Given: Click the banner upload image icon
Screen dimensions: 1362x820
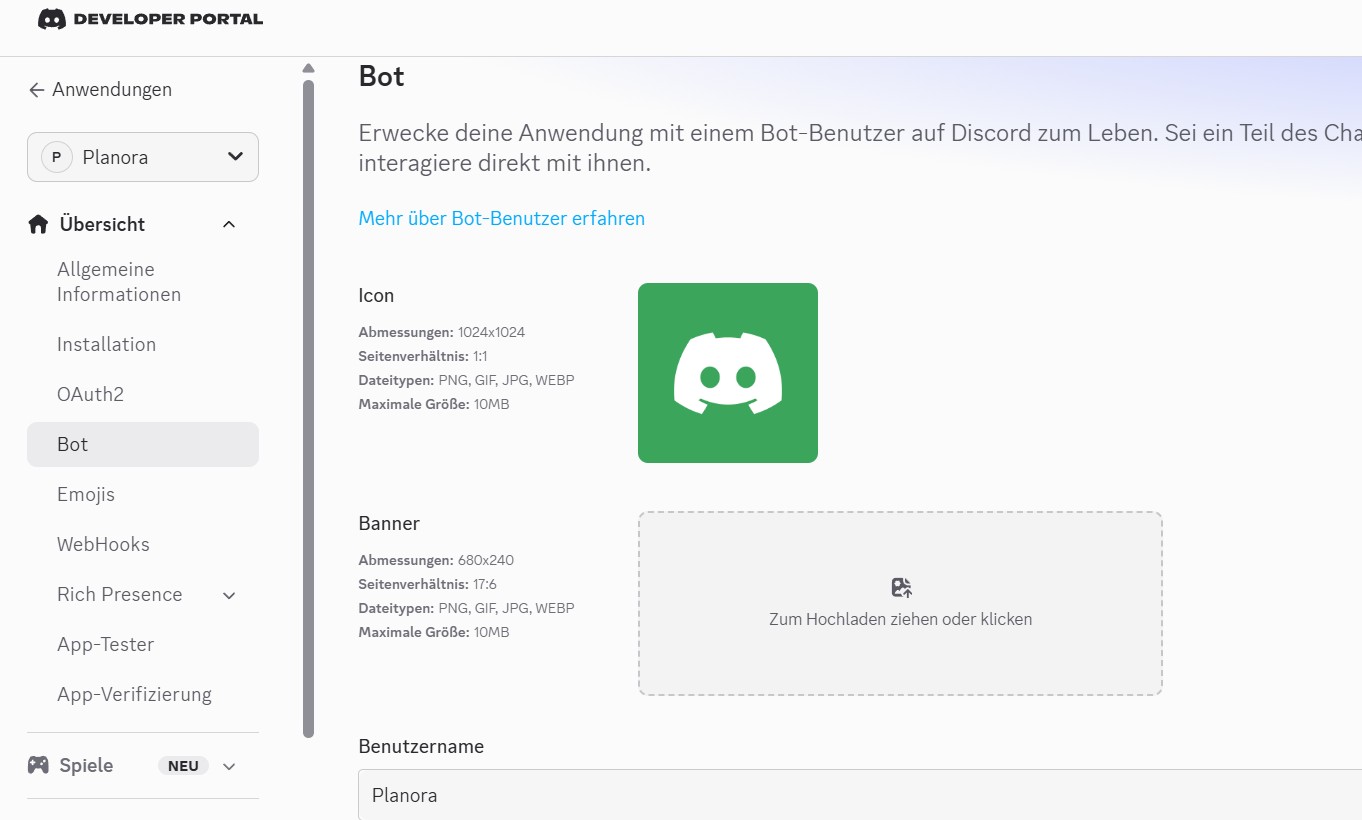Looking at the screenshot, I should pyautogui.click(x=901, y=587).
